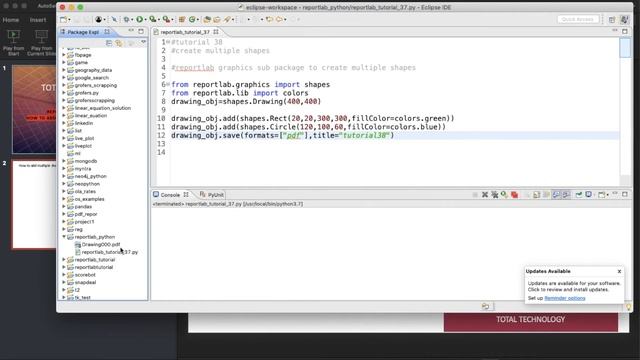This screenshot has width=640, height=360.
Task: Click the PyDev perspective icon
Action: 624,20
